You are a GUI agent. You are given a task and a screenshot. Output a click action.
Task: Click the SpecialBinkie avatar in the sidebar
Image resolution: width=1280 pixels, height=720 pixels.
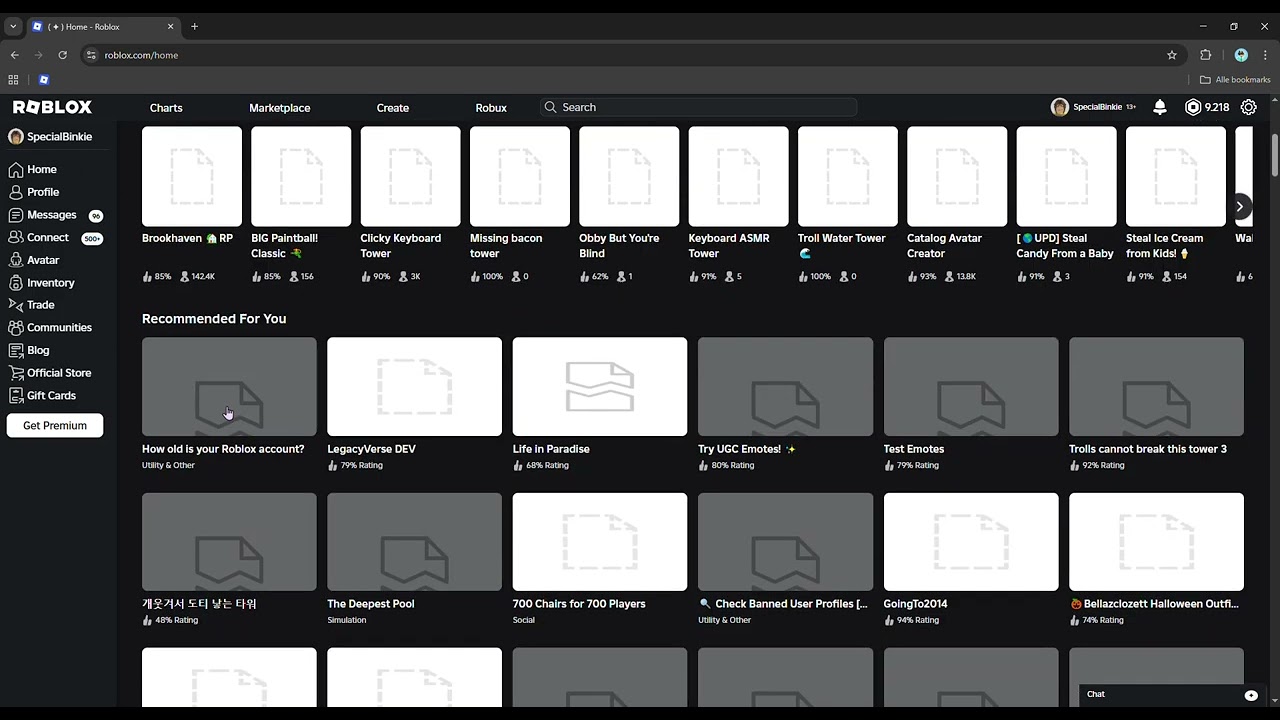16,137
